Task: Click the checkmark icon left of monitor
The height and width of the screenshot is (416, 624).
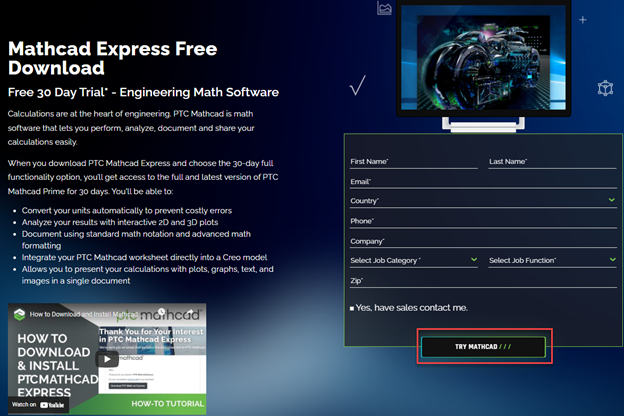Action: tap(357, 85)
